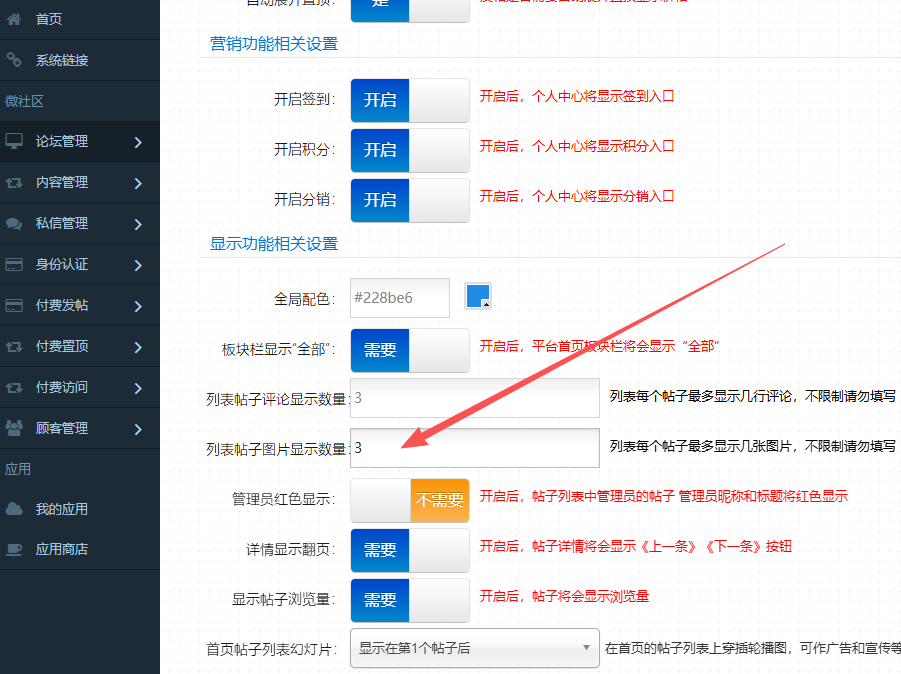Toggle the 显示帖子浏览量 switch button
901x674 pixels.
[409, 600]
